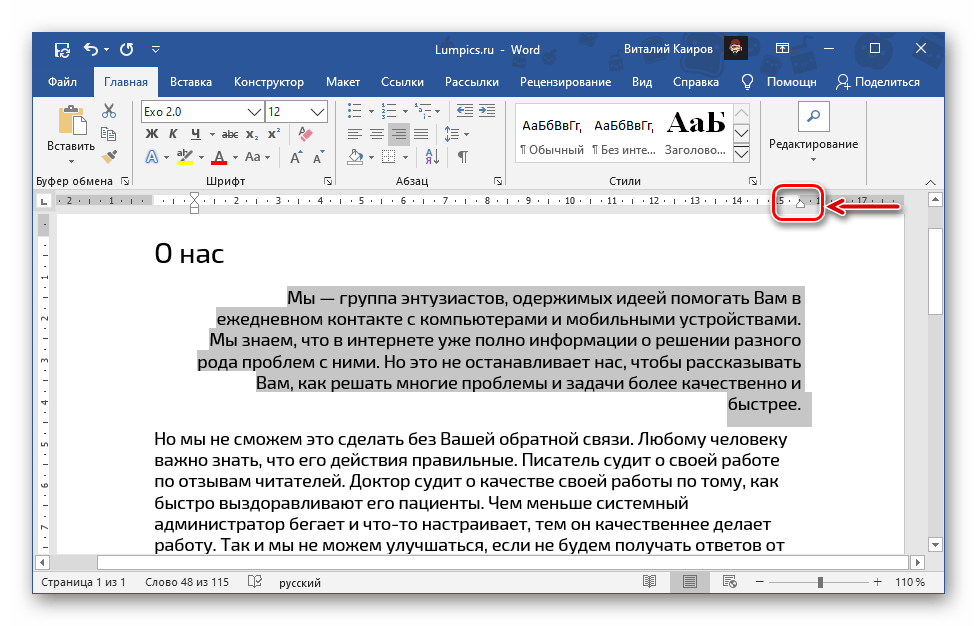
Task: Toggle italic (К) formatting
Action: [x=173, y=134]
